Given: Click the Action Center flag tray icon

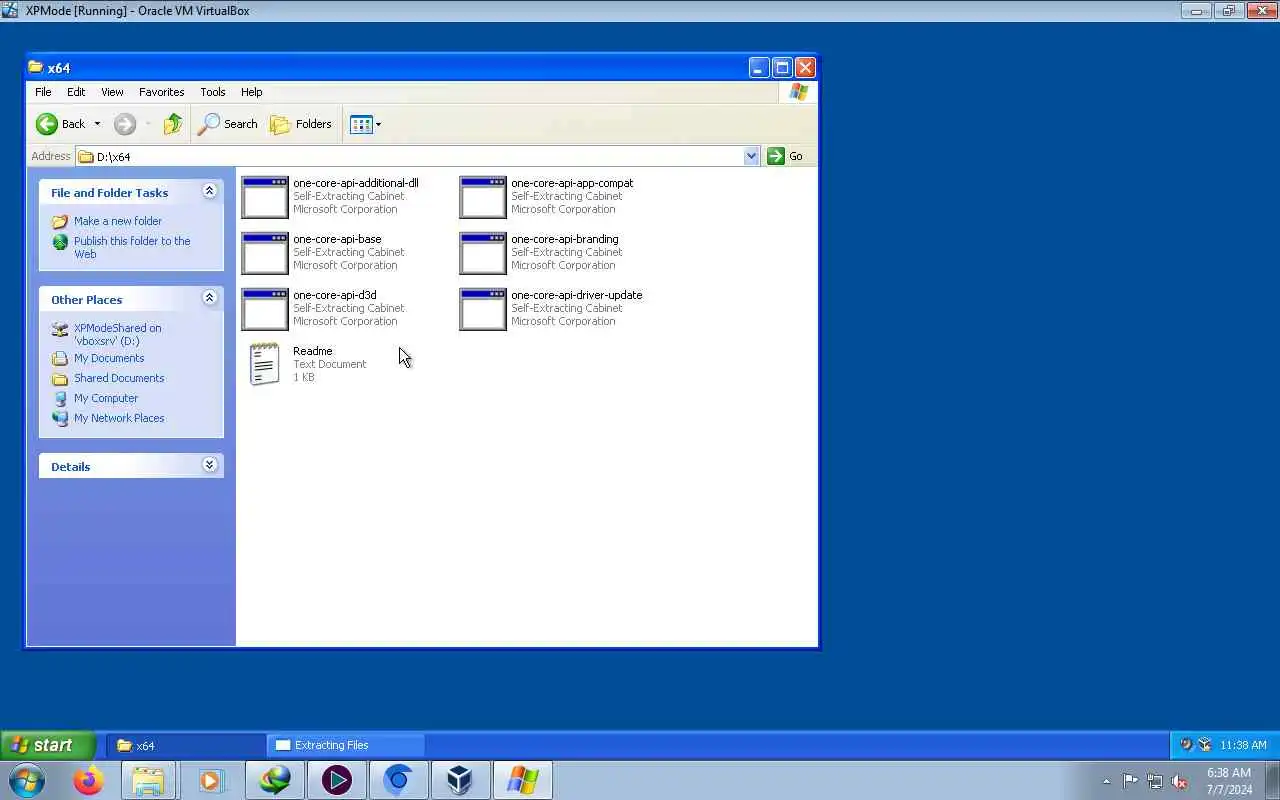Looking at the screenshot, I should pyautogui.click(x=1130, y=781).
